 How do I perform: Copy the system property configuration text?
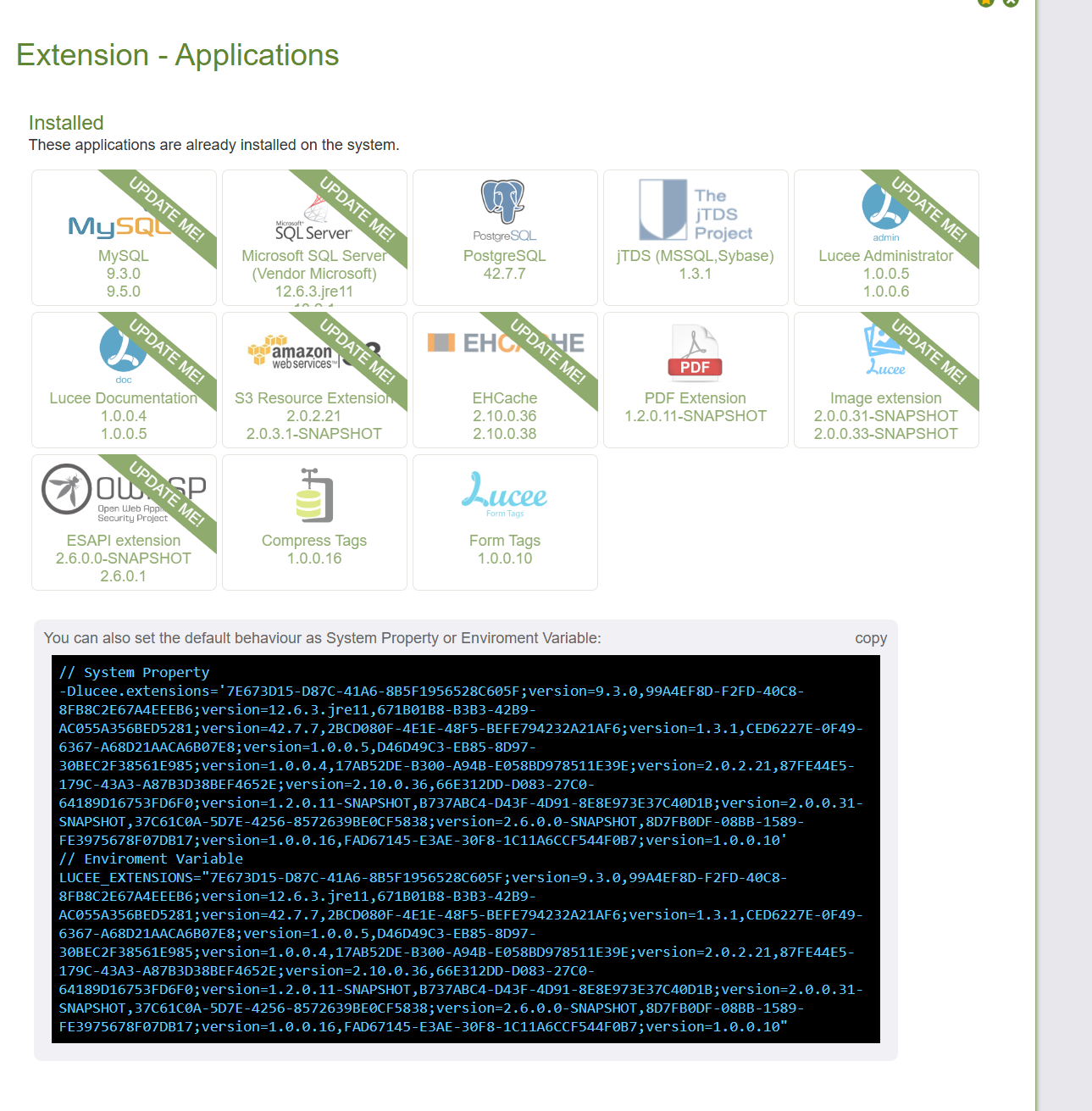(x=870, y=638)
